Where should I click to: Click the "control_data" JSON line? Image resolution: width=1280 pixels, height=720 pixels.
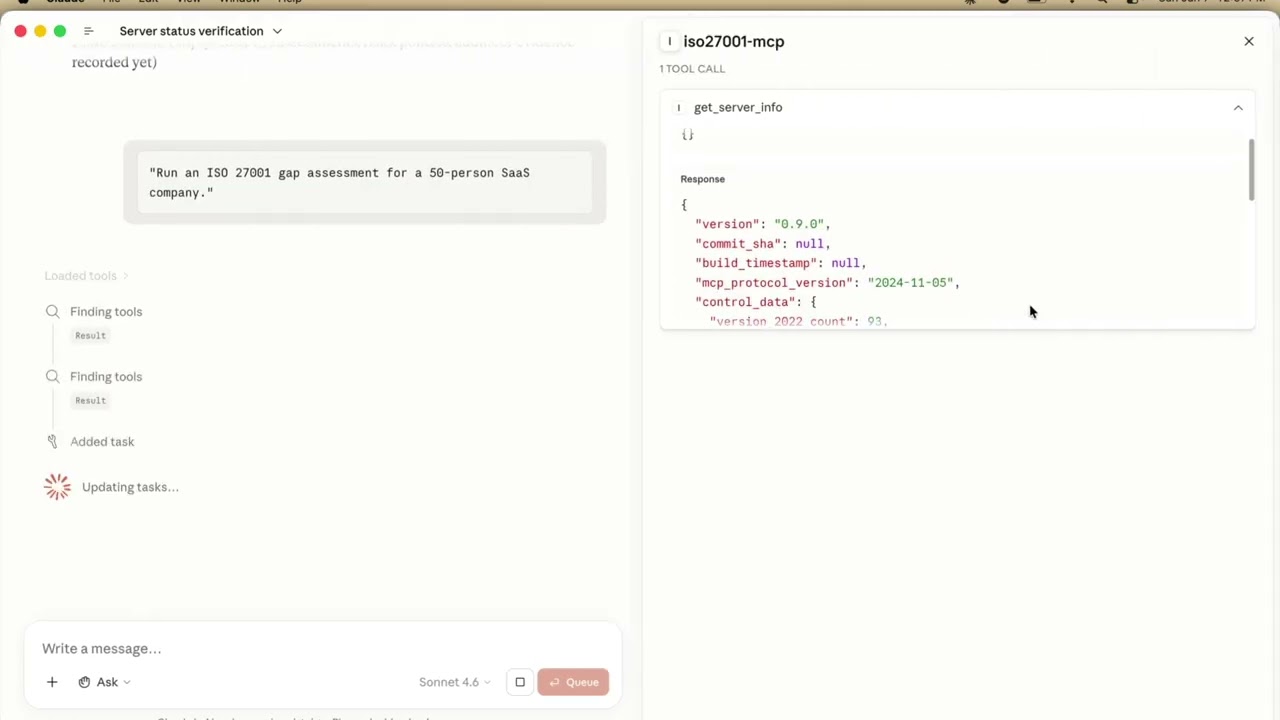point(755,302)
